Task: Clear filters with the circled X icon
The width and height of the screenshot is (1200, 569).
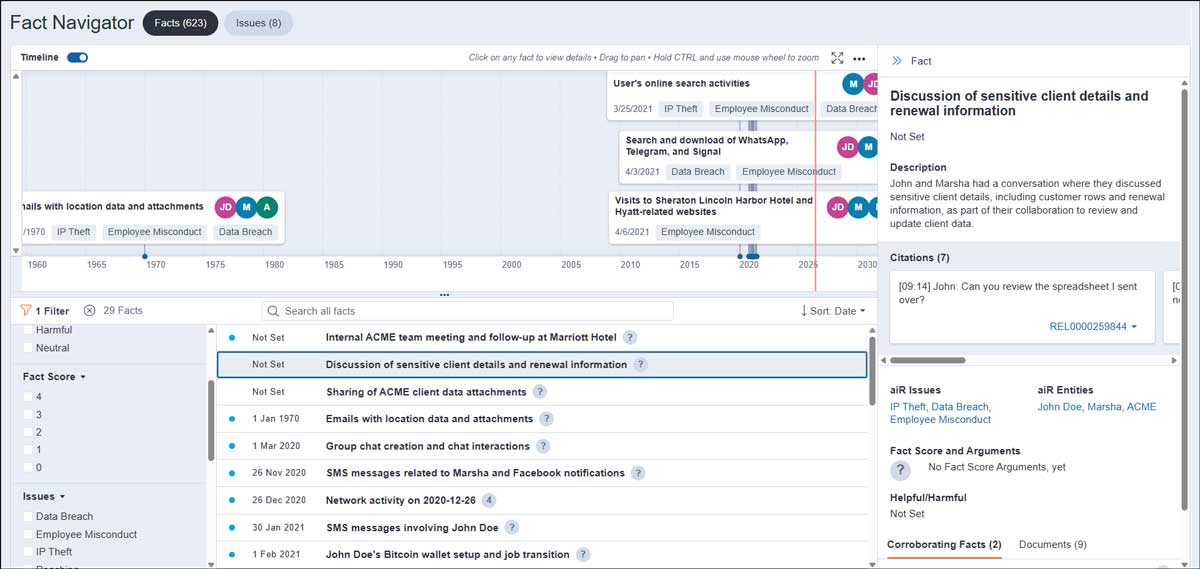Action: pos(89,311)
